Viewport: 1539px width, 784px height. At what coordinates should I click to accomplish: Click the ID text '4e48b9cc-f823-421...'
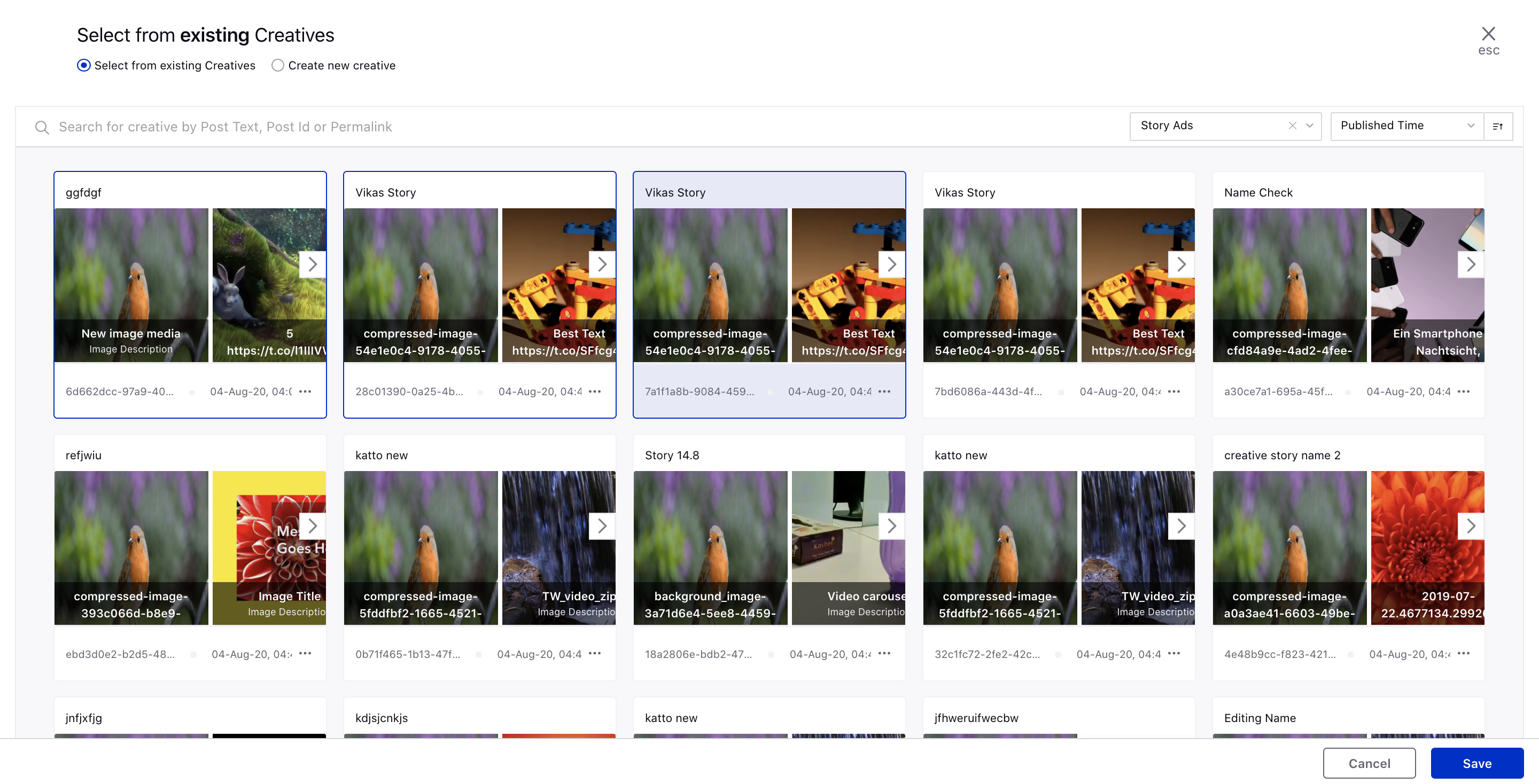[1280, 654]
